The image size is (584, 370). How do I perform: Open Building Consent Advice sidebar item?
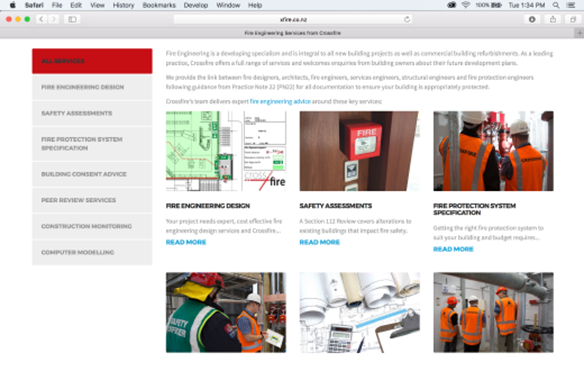pyautogui.click(x=92, y=174)
